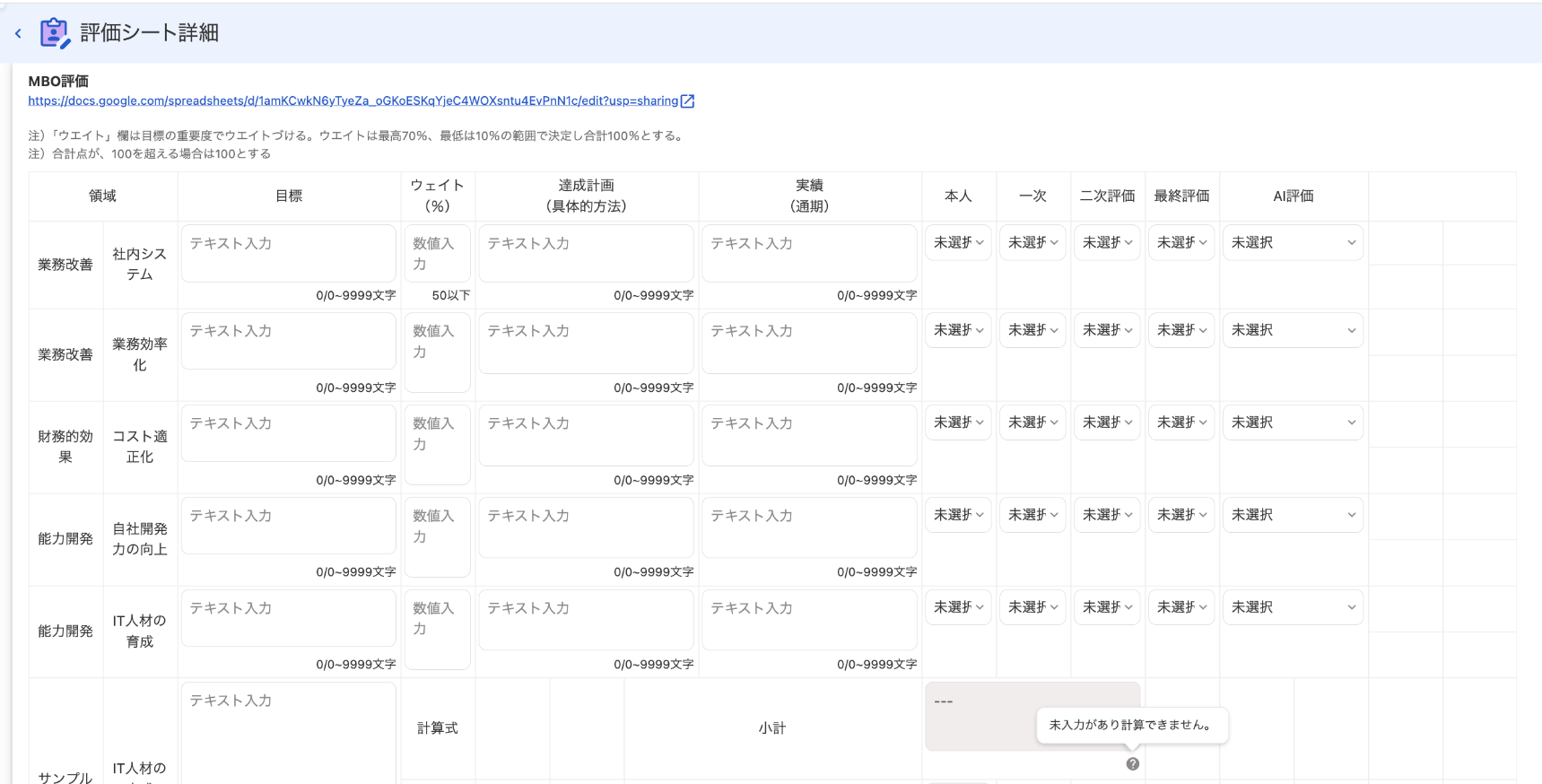Open AI評価 dropdown in 業務効率化 row

point(1293,330)
